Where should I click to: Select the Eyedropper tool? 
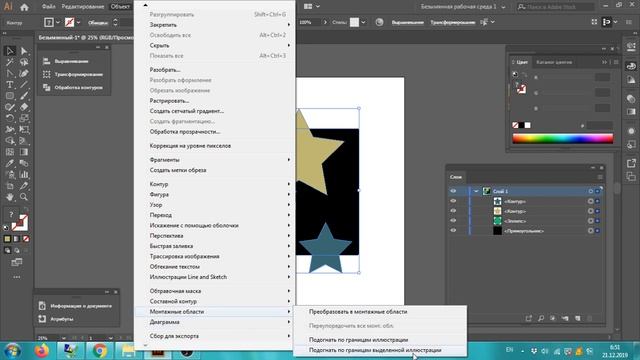[10, 163]
